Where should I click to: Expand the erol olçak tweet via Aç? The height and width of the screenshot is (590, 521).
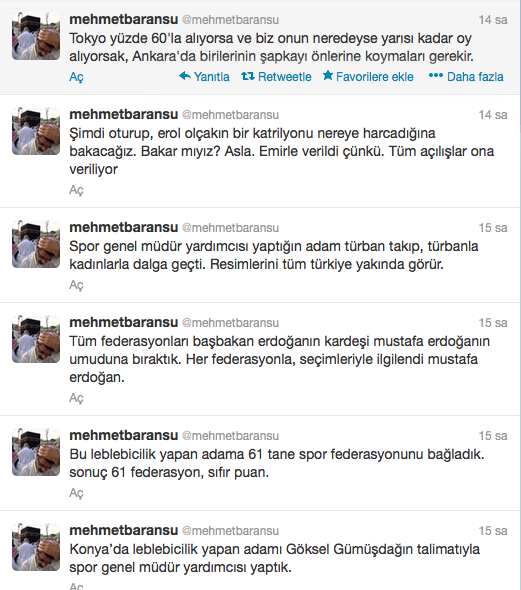click(x=76, y=190)
